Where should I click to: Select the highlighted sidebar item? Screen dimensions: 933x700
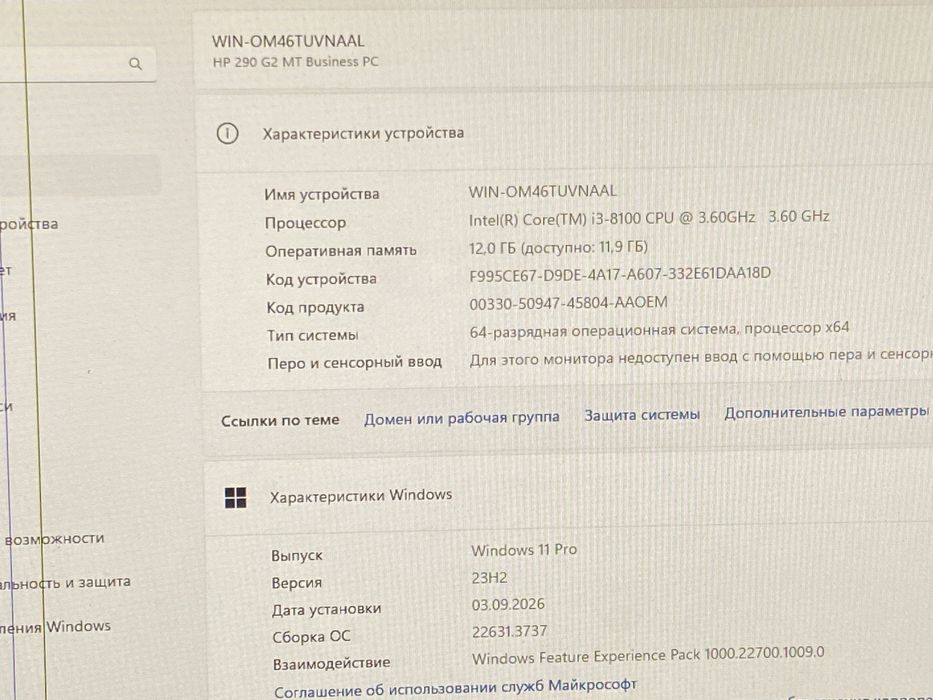coord(80,176)
